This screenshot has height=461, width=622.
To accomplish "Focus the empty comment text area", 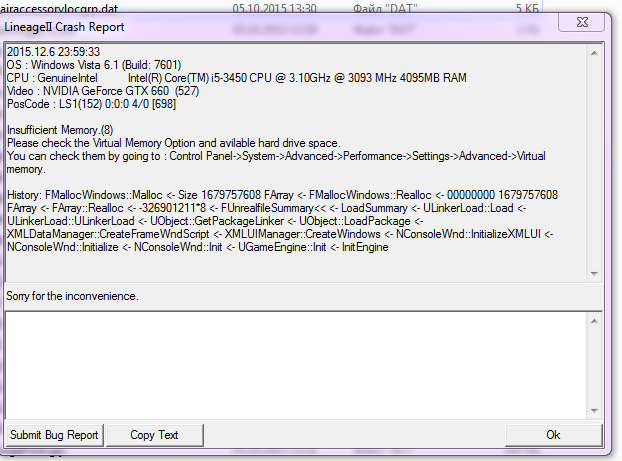I will (x=296, y=365).
